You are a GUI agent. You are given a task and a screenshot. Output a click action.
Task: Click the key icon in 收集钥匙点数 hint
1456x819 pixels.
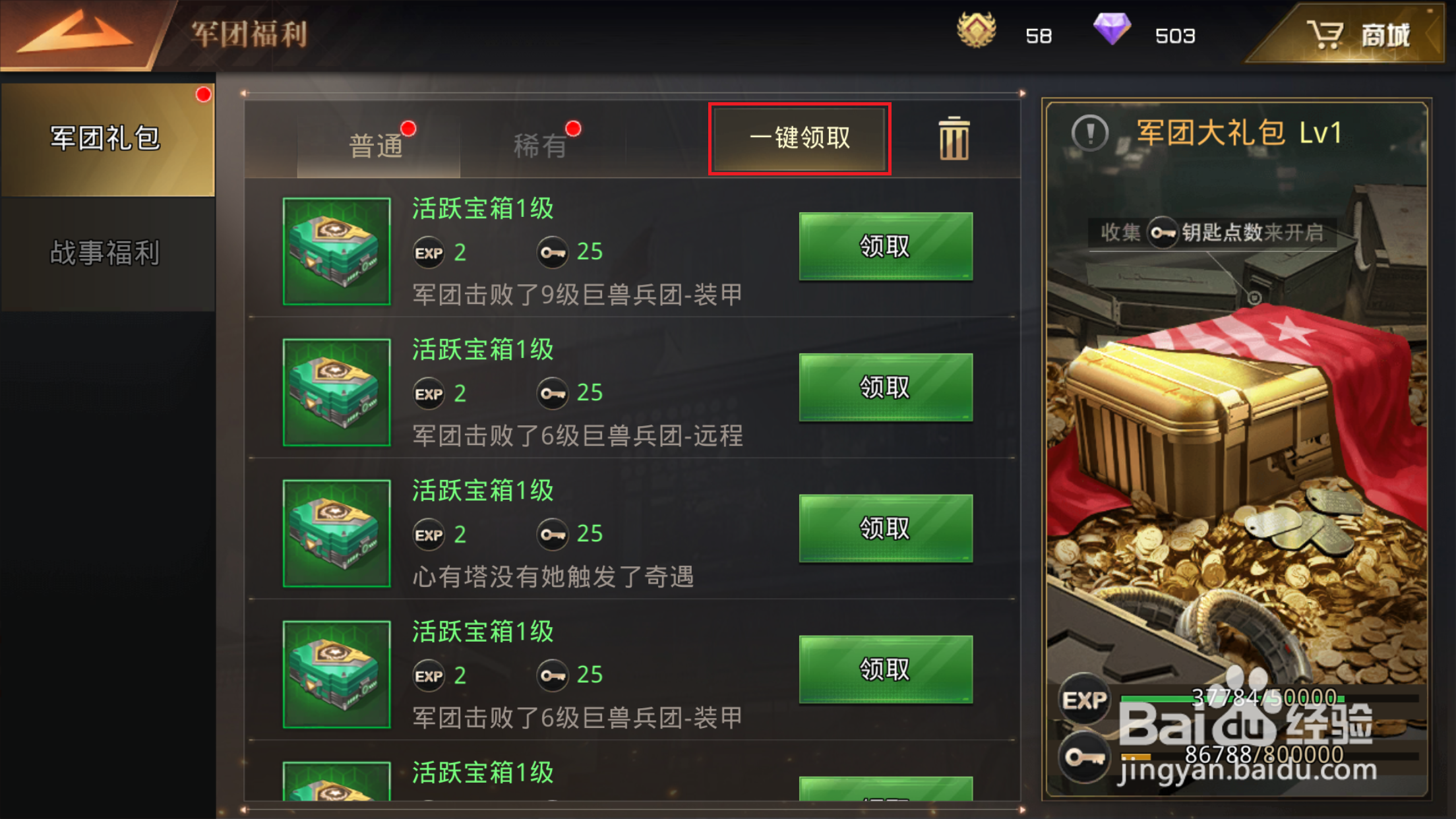pos(1163,233)
